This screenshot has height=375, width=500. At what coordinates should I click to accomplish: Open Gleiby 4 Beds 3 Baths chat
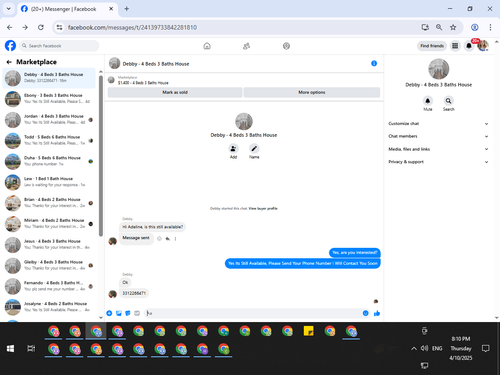(x=49, y=265)
